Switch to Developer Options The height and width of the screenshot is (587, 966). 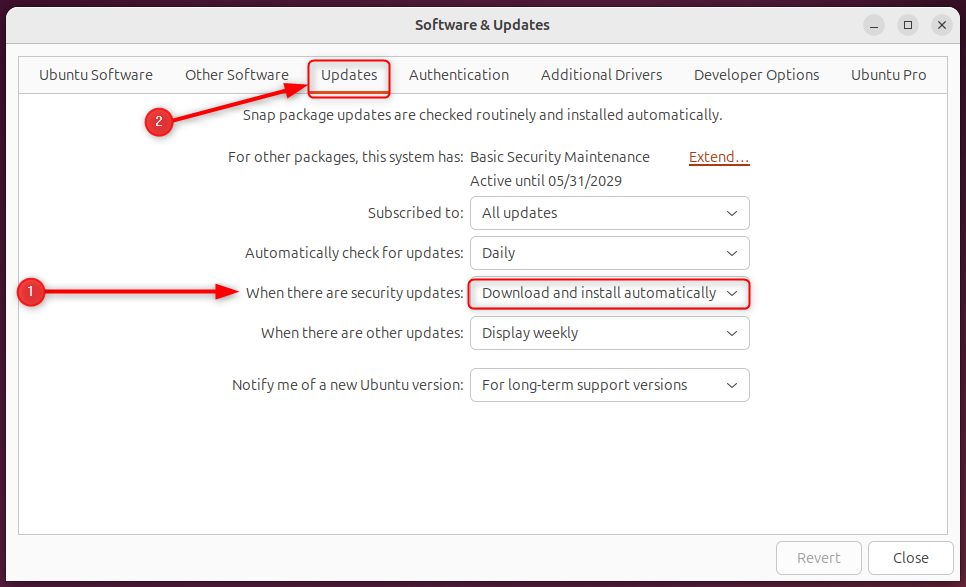pos(756,74)
